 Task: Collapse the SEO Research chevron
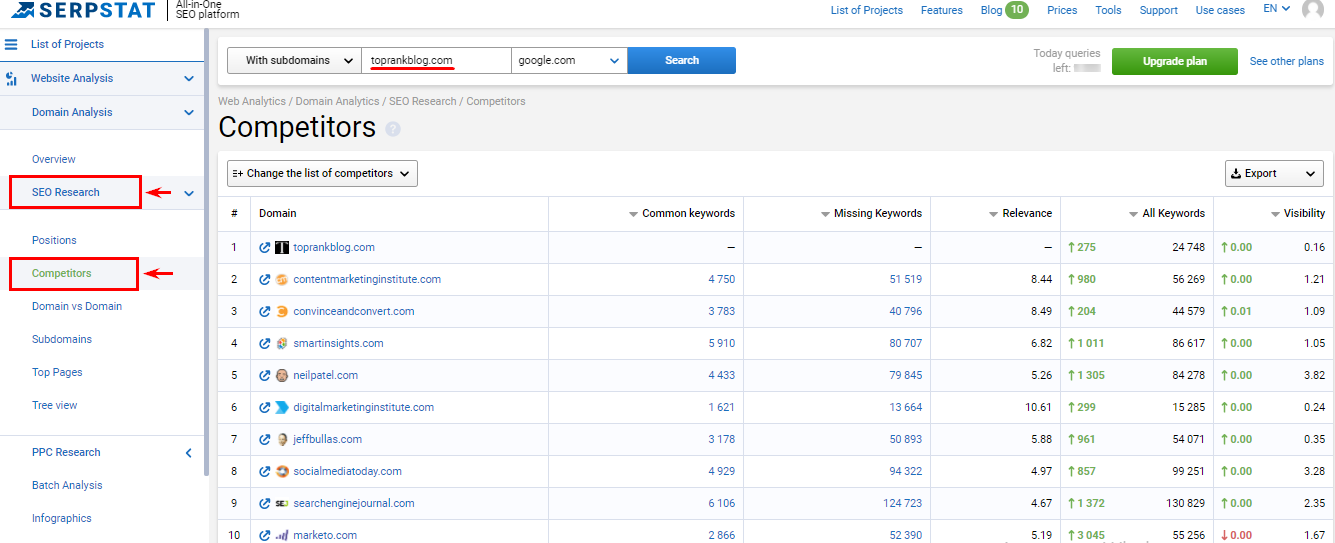click(189, 193)
